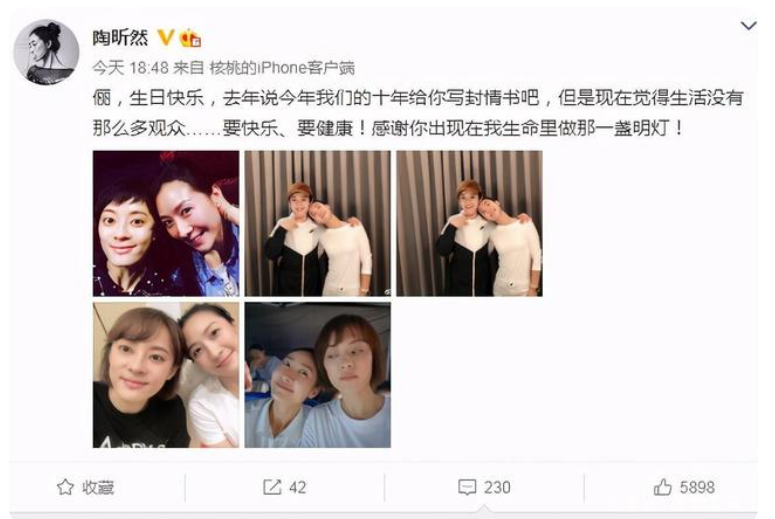
Task: Click the membership crown badge icon
Action: pos(190,38)
